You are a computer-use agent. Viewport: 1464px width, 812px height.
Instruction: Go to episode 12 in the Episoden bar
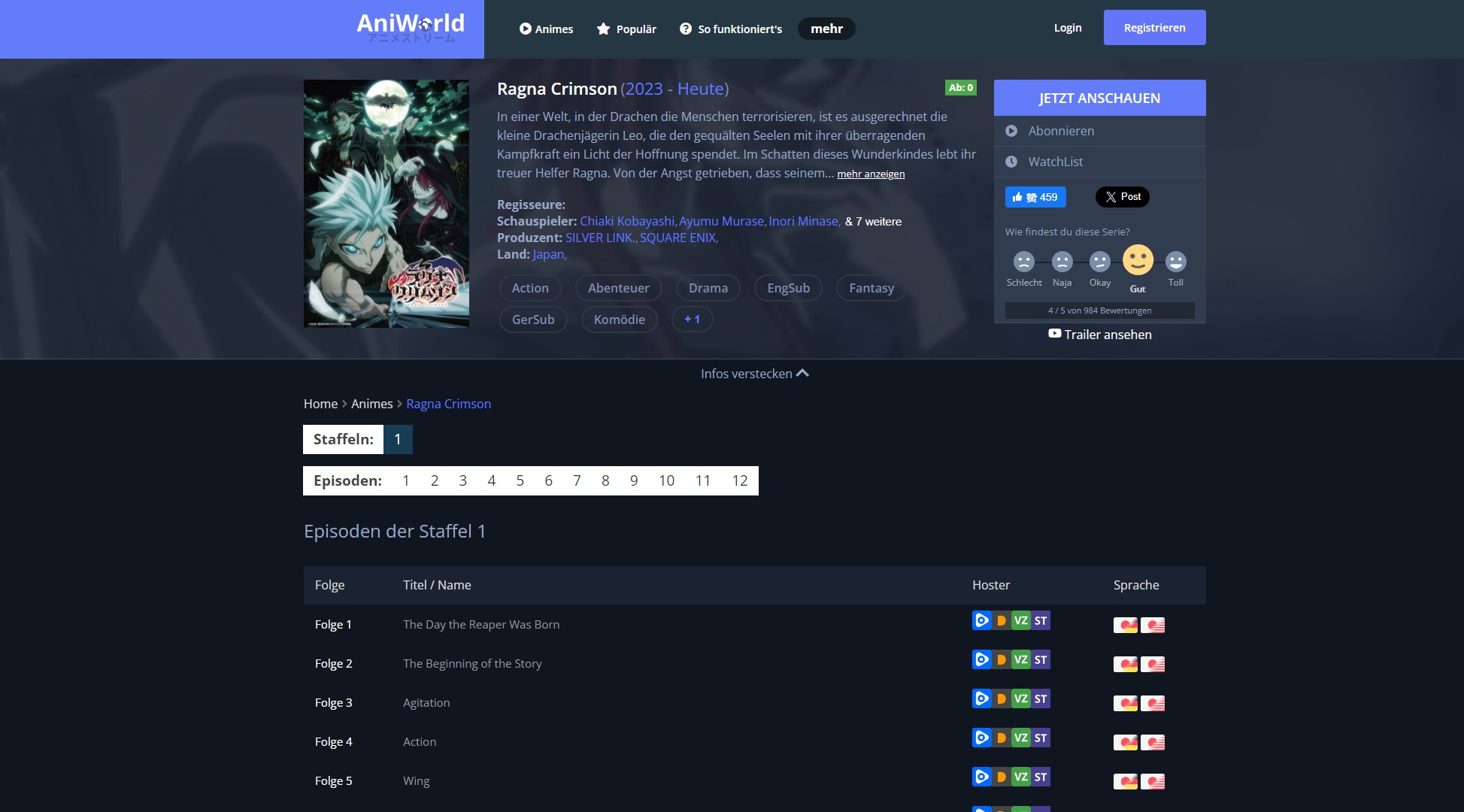click(x=740, y=480)
